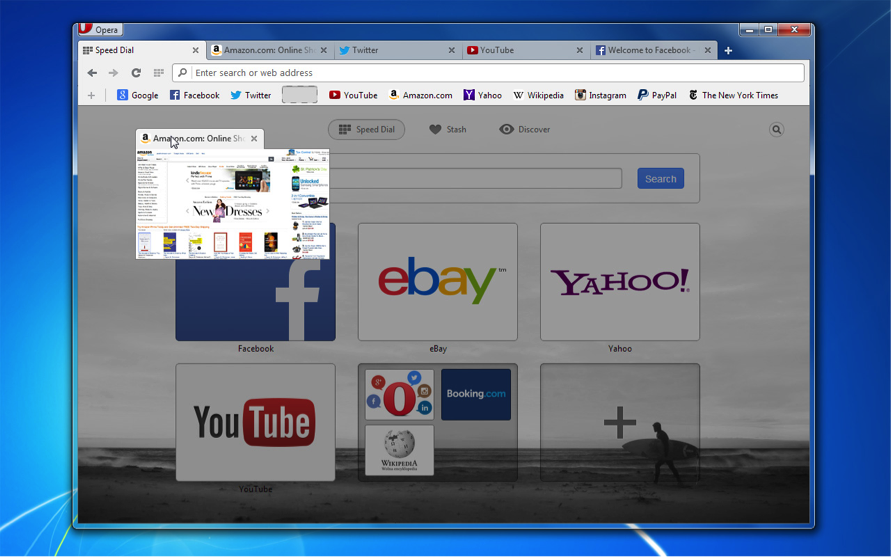891x557 pixels.
Task: Go forward with the forward arrow
Action: click(x=113, y=73)
